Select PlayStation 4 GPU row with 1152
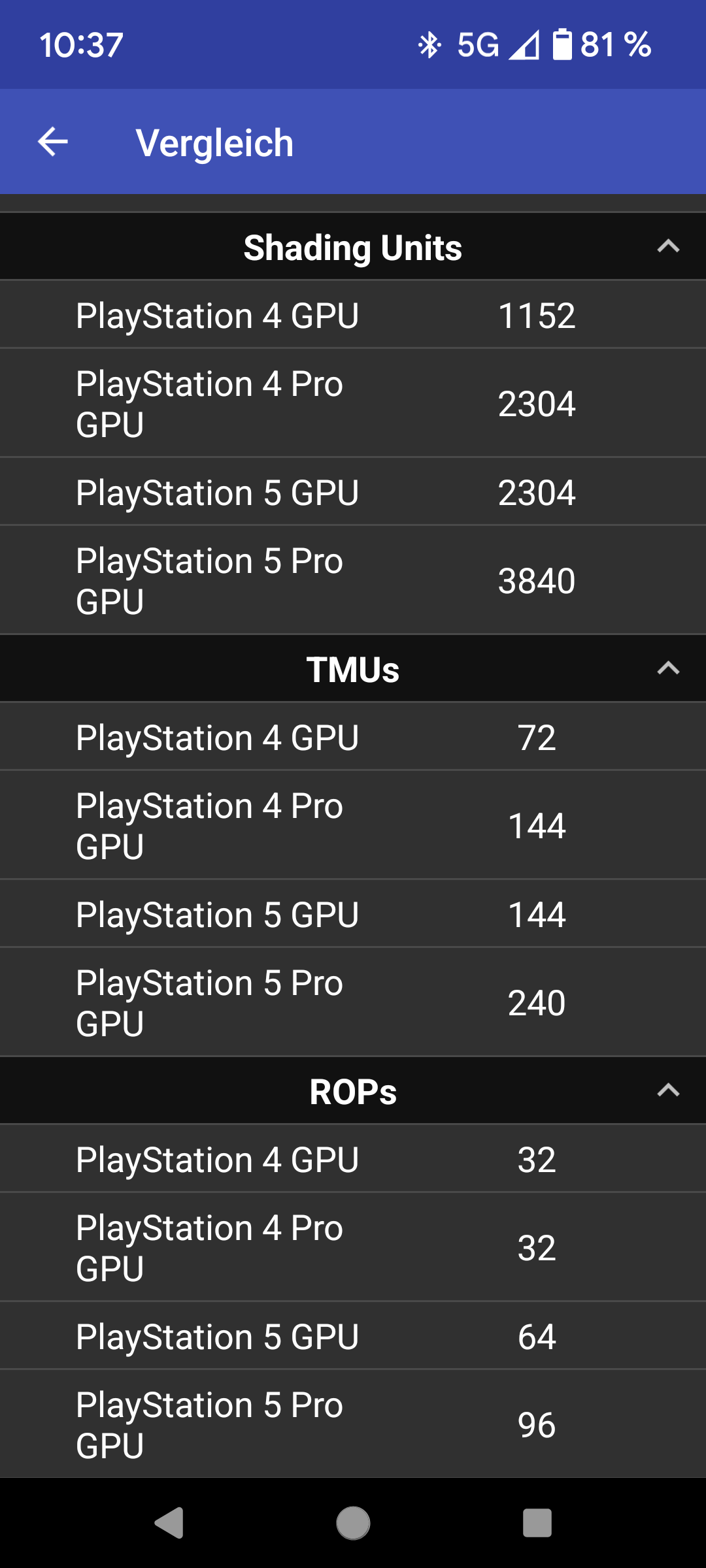Viewport: 706px width, 1568px height. (x=353, y=315)
